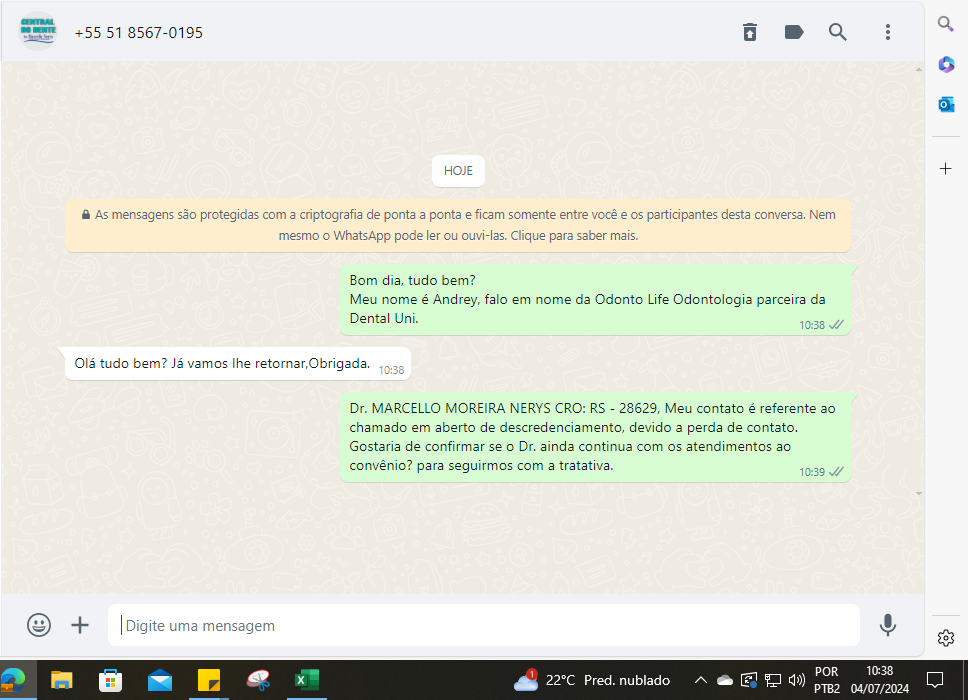The image size is (968, 700).
Task: Click the contact number +55 51 8567-0195
Action: (x=138, y=33)
